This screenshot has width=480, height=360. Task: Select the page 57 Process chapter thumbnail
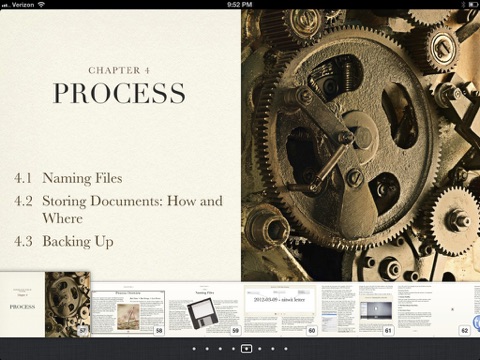click(x=45, y=304)
